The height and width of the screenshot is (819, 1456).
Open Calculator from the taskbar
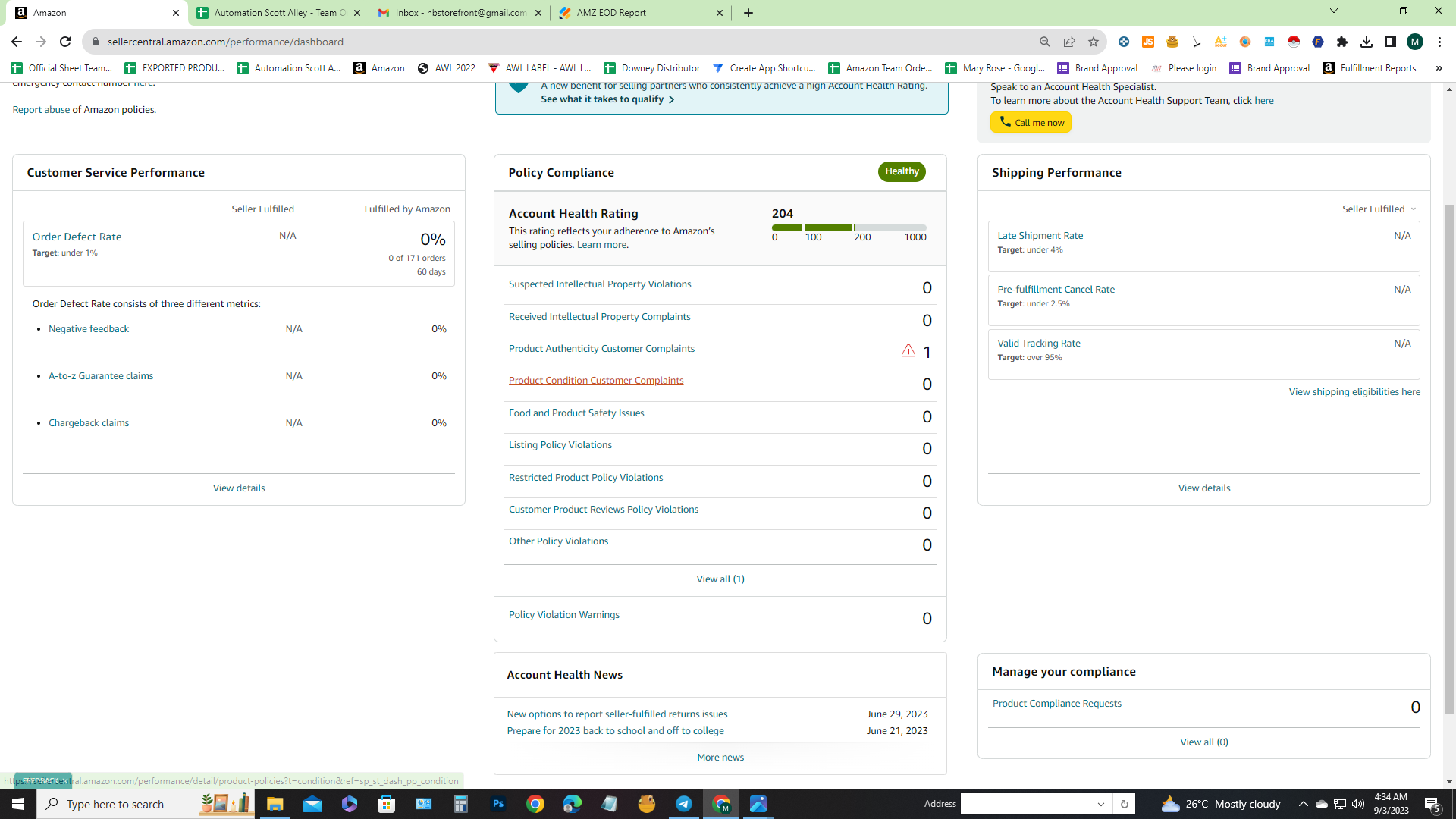click(461, 804)
